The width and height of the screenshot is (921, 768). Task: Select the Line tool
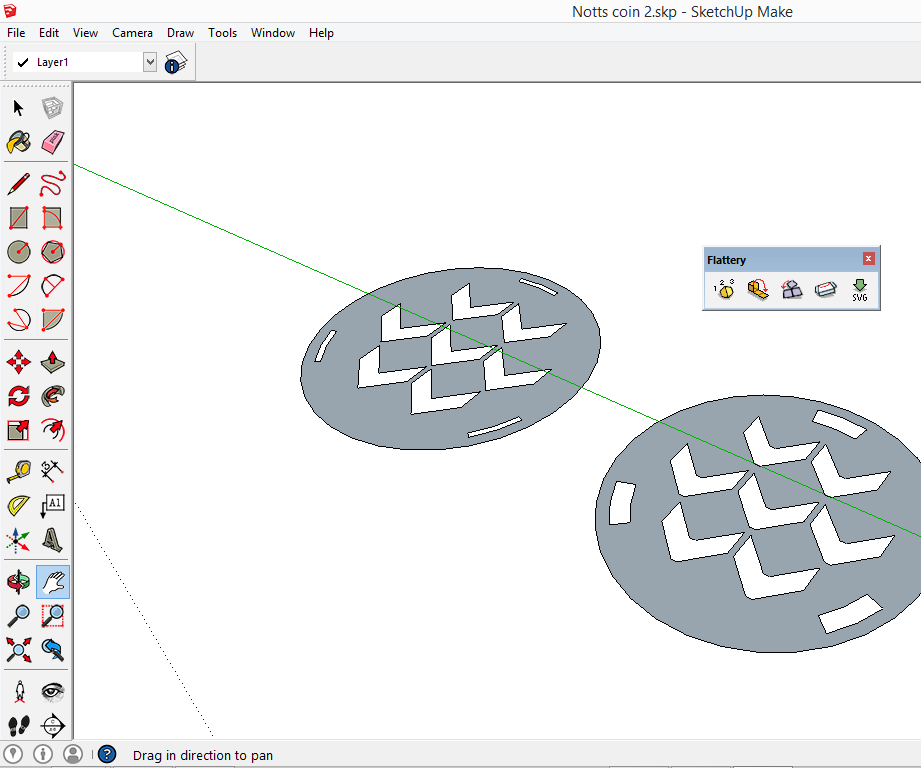[18, 184]
